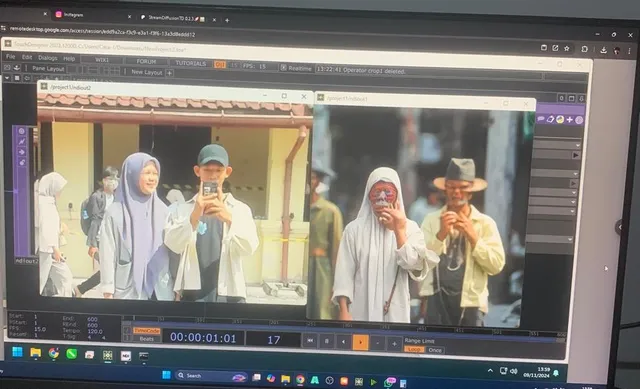Open the Help menu
640x389 pixels.
tap(69, 59)
